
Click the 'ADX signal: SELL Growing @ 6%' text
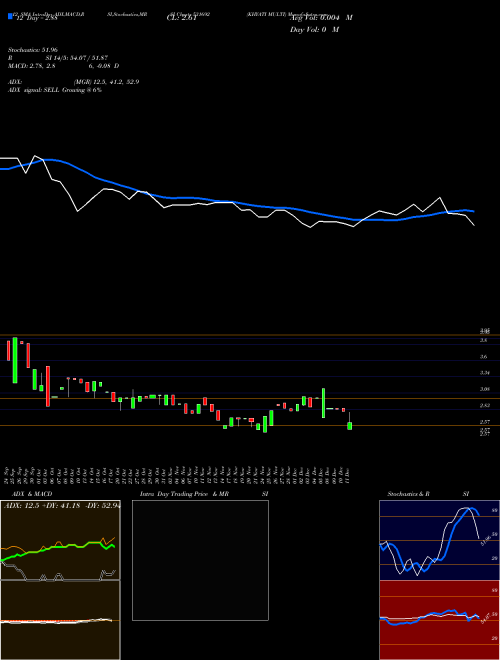(55, 90)
